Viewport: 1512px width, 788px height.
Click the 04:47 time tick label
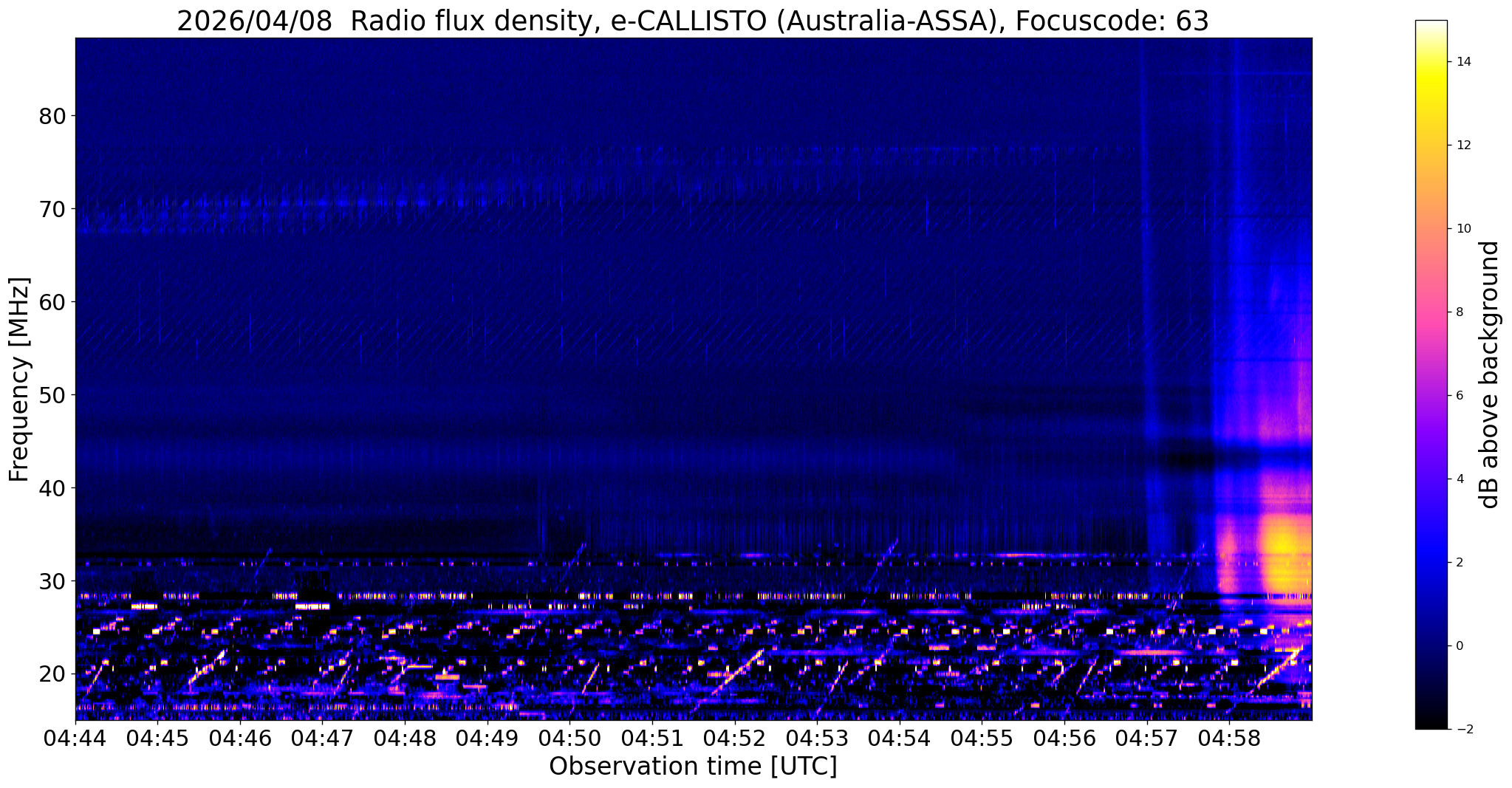pos(323,738)
